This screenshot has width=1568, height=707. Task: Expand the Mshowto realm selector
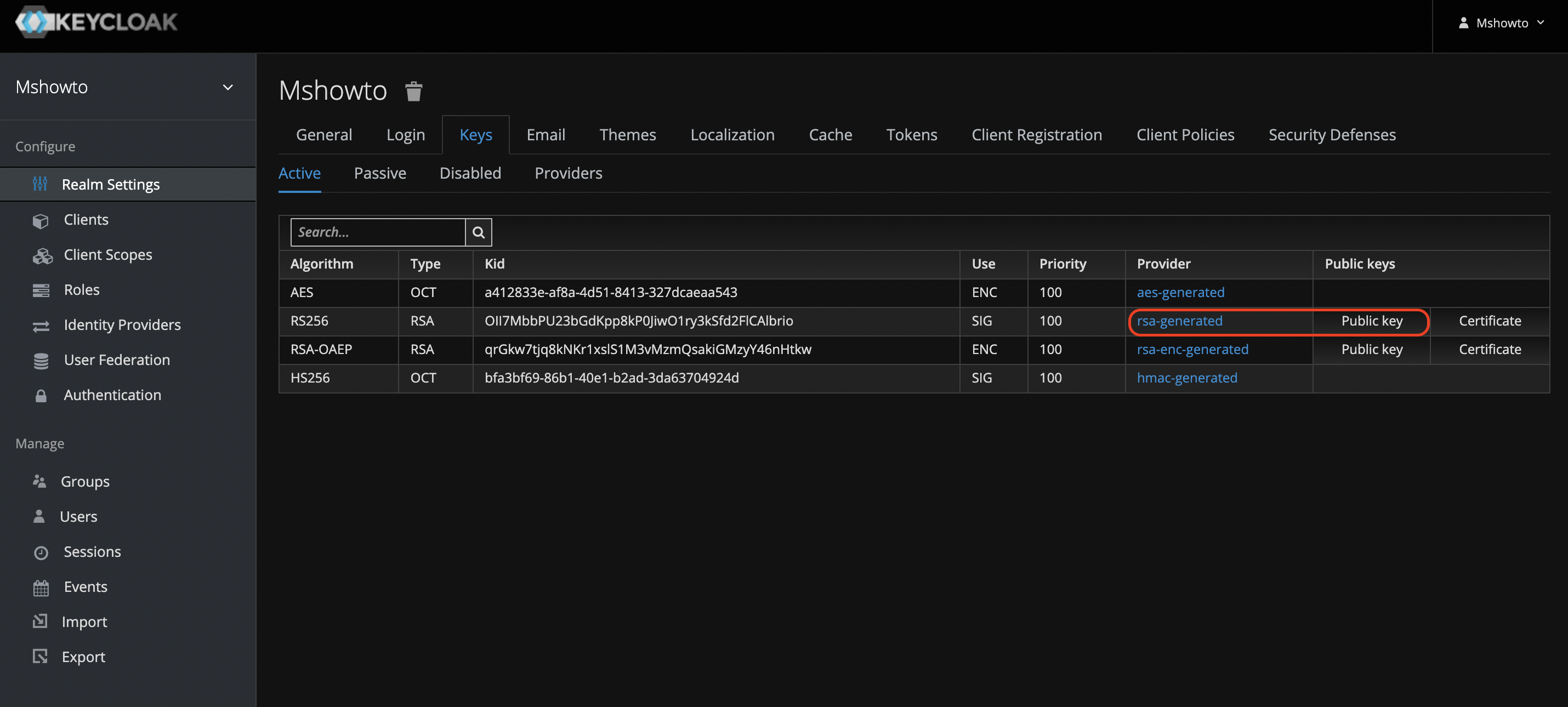(128, 87)
